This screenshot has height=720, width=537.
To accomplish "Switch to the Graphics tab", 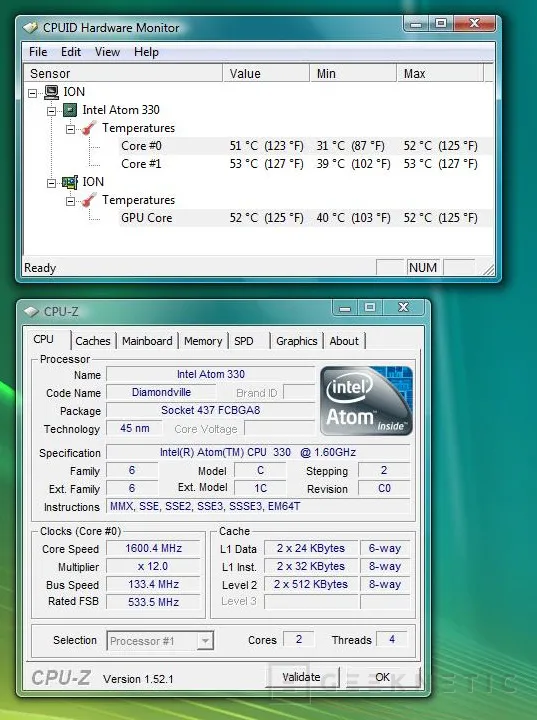I will (x=297, y=341).
